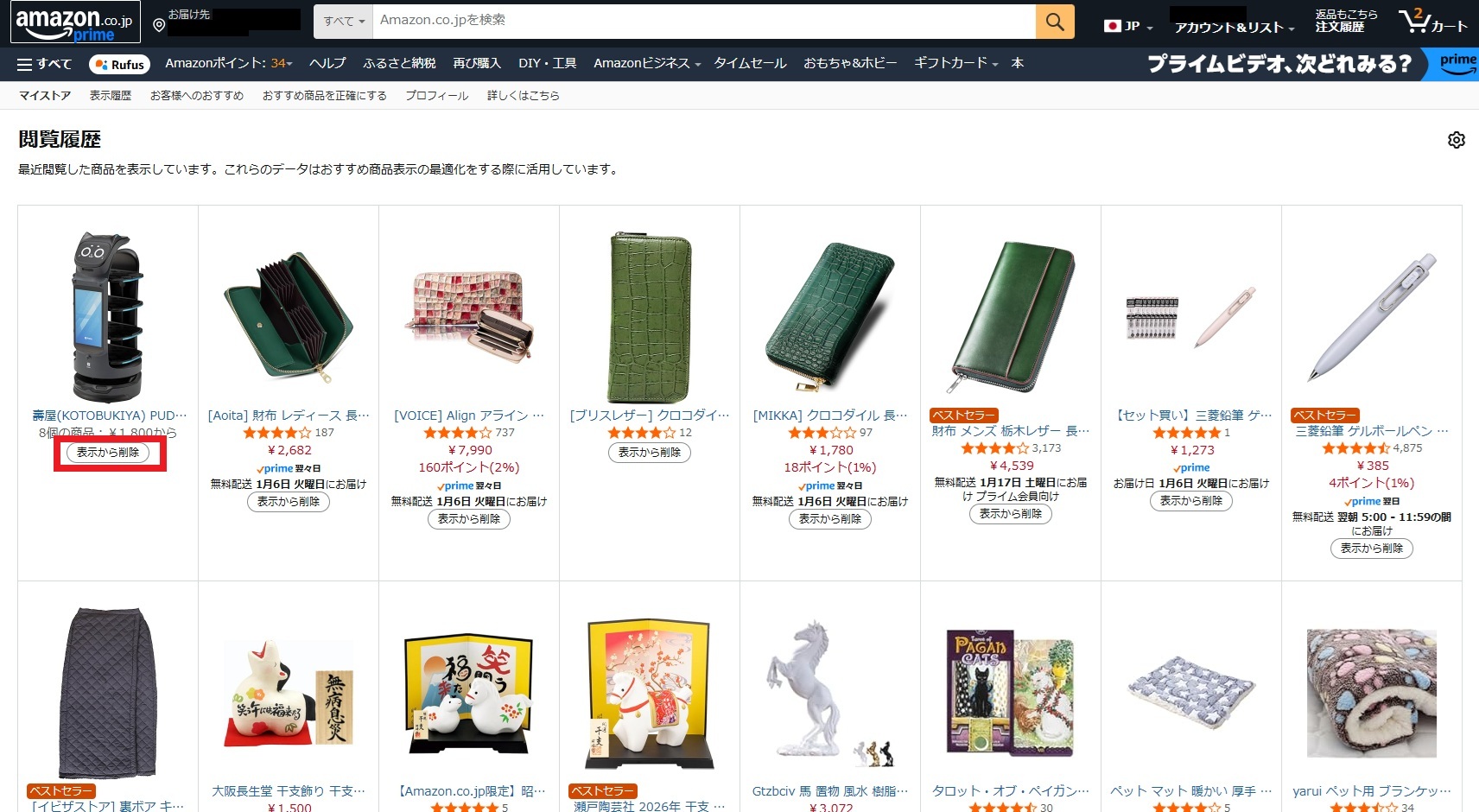Click the Amazon.co.jp search input field
The image size is (1479, 812).
tap(704, 22)
